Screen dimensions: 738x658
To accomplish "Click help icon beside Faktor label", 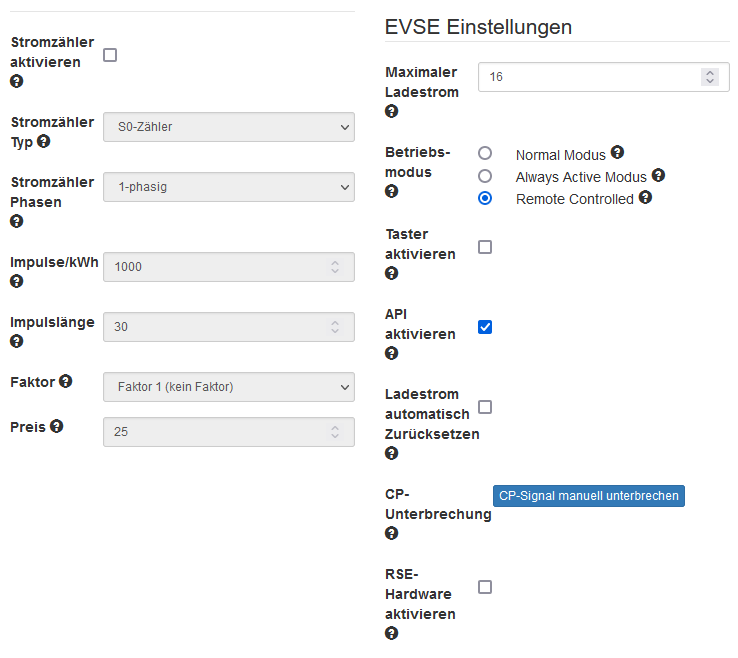I will click(x=66, y=381).
